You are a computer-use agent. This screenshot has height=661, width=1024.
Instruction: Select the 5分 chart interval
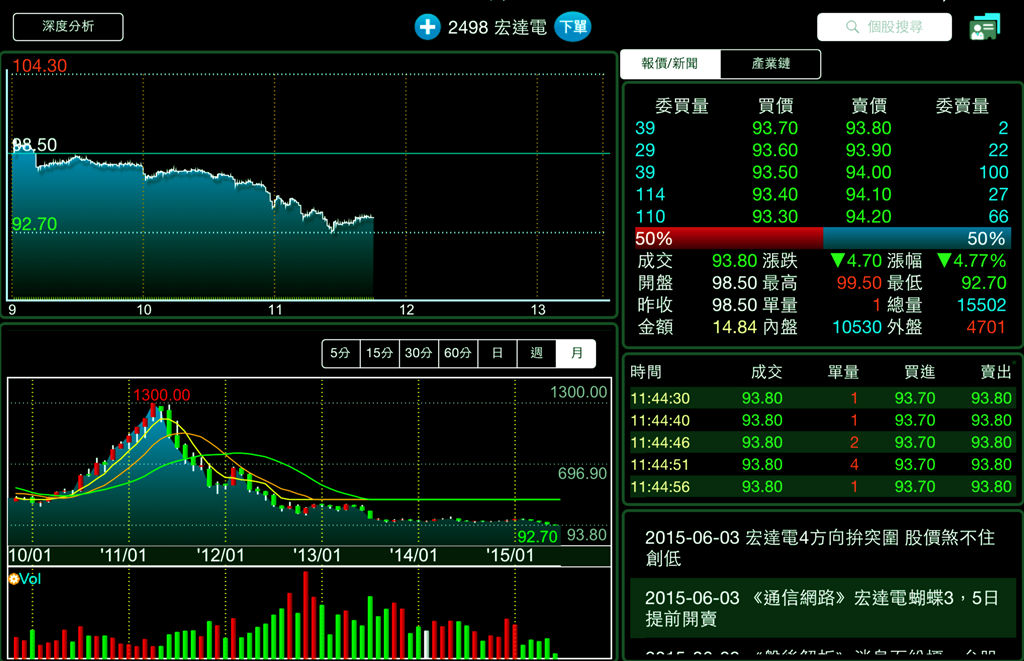pyautogui.click(x=341, y=354)
